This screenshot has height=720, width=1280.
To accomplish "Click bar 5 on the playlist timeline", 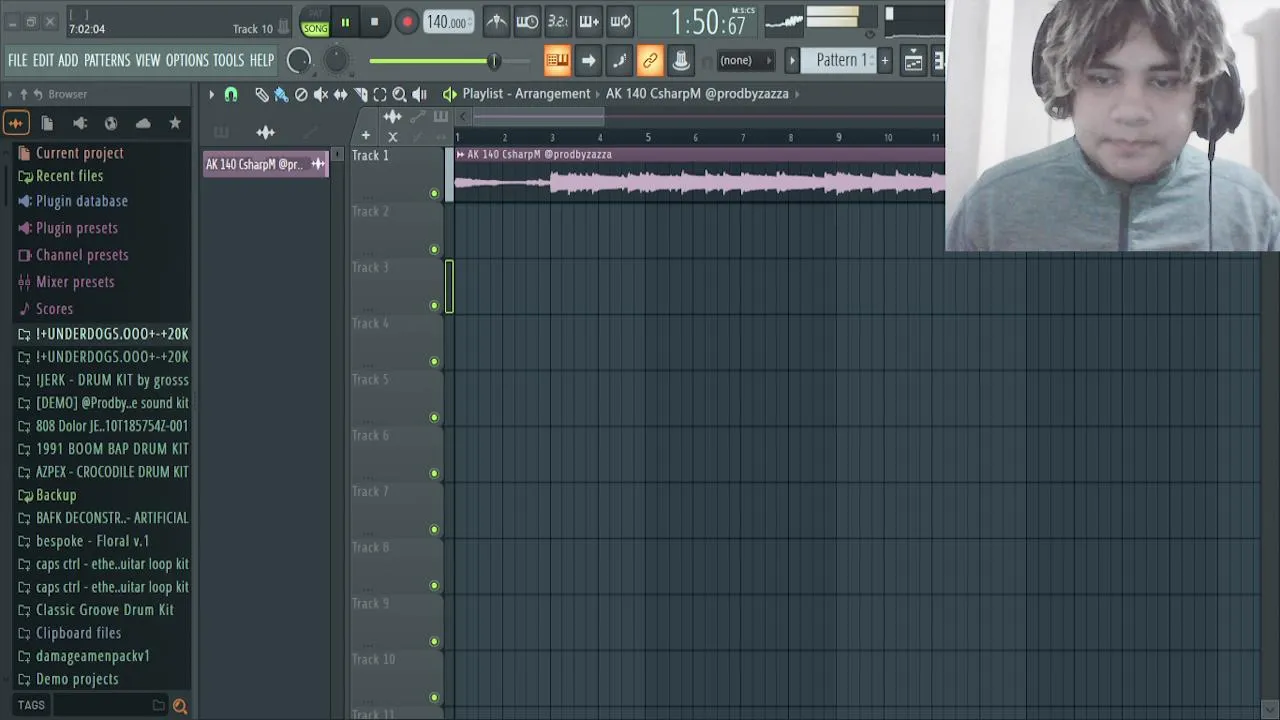I will click(x=648, y=137).
